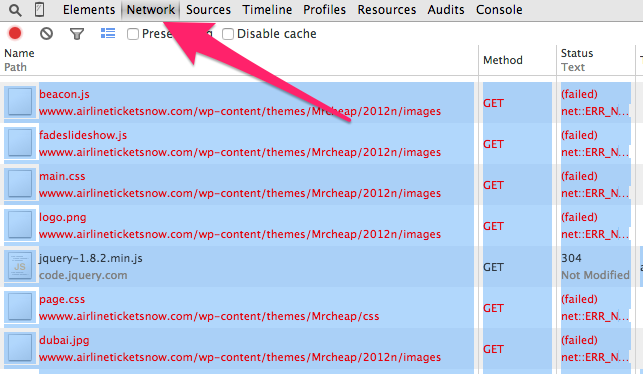Stop recording with the red record button
This screenshot has width=643, height=374.
point(15,33)
